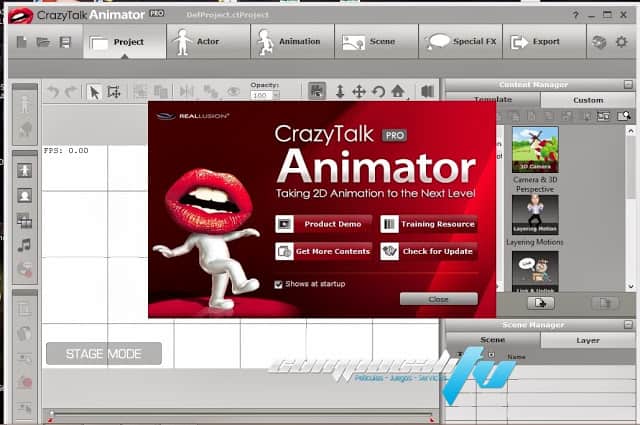Open Preferences with the gear icon
This screenshot has height=425, width=640.
pyautogui.click(x=622, y=42)
